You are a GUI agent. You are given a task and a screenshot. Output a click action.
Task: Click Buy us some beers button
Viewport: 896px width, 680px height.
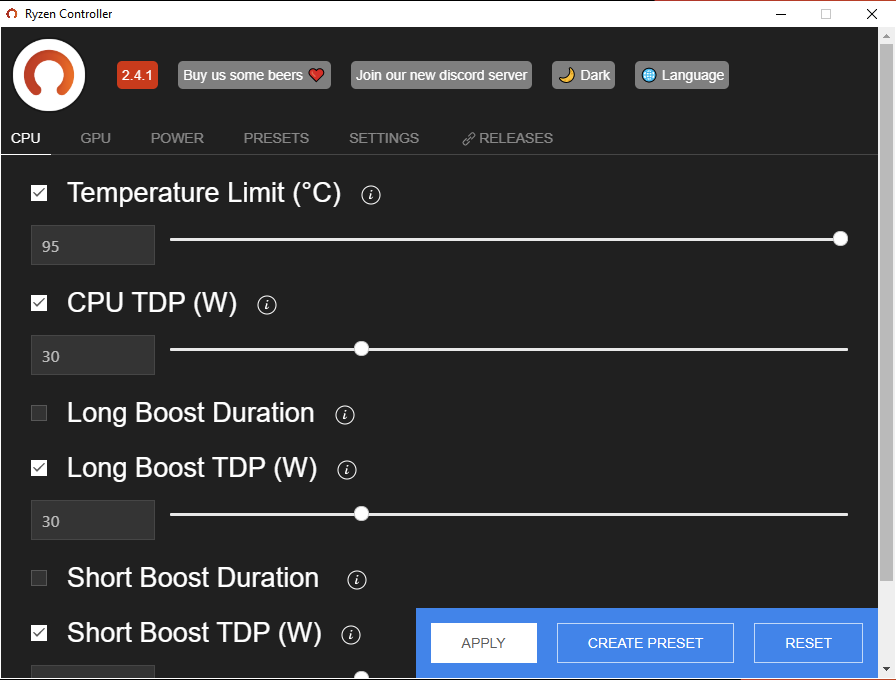tap(254, 75)
